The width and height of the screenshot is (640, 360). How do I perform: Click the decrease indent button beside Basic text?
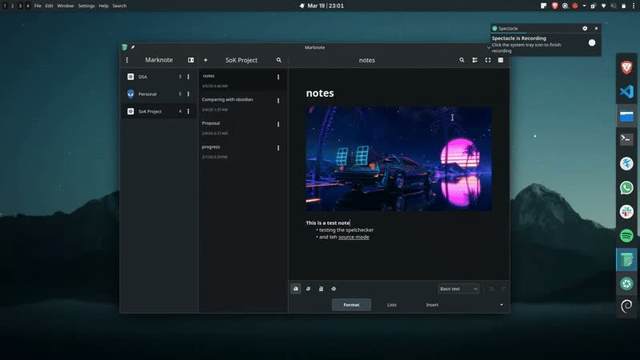click(x=491, y=289)
